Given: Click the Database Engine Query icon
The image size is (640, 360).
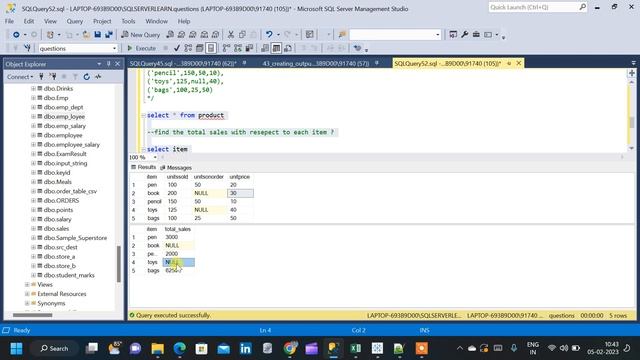Looking at the screenshot, I should point(170,35).
